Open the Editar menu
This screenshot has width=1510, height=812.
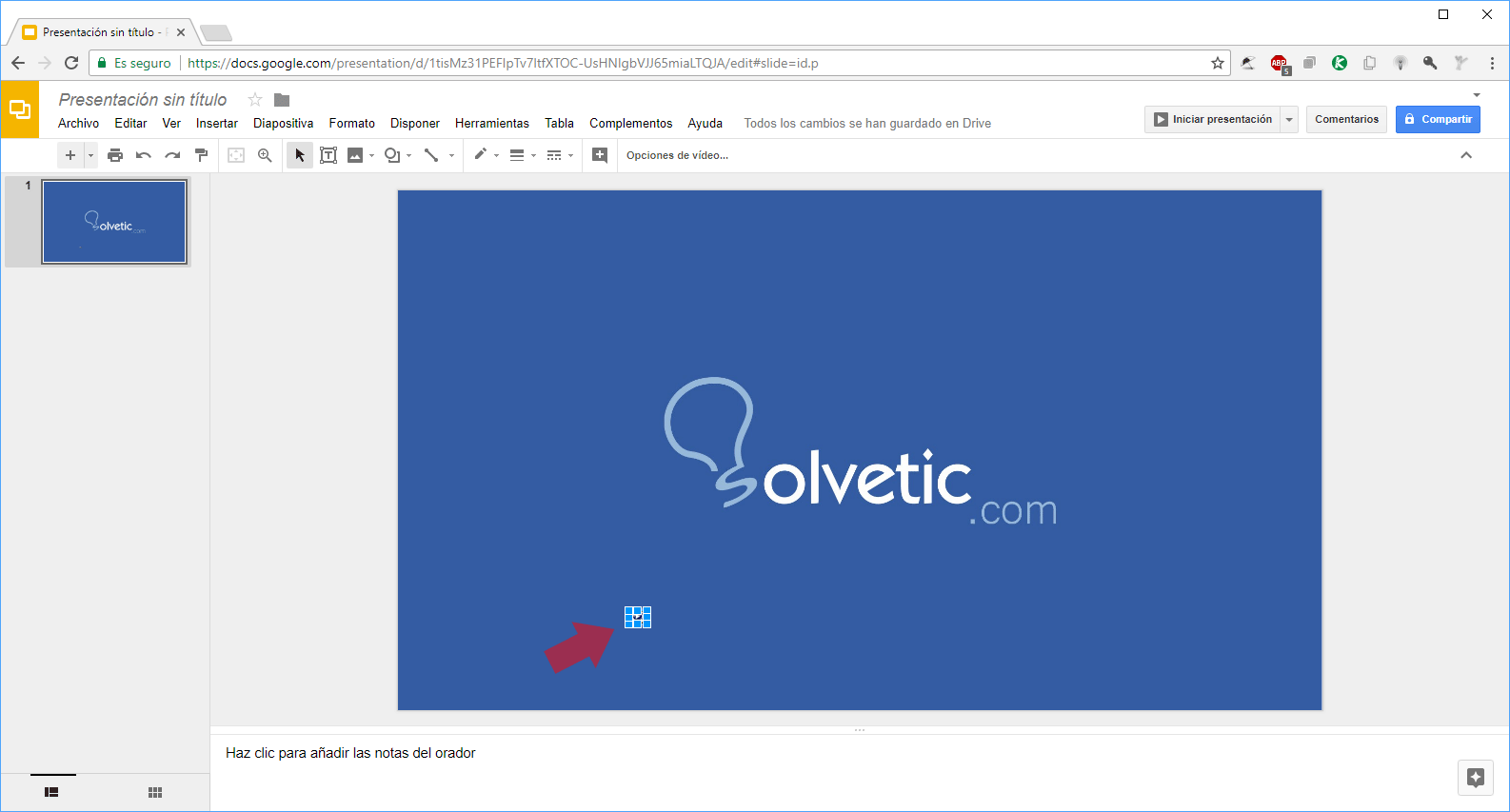coord(131,124)
